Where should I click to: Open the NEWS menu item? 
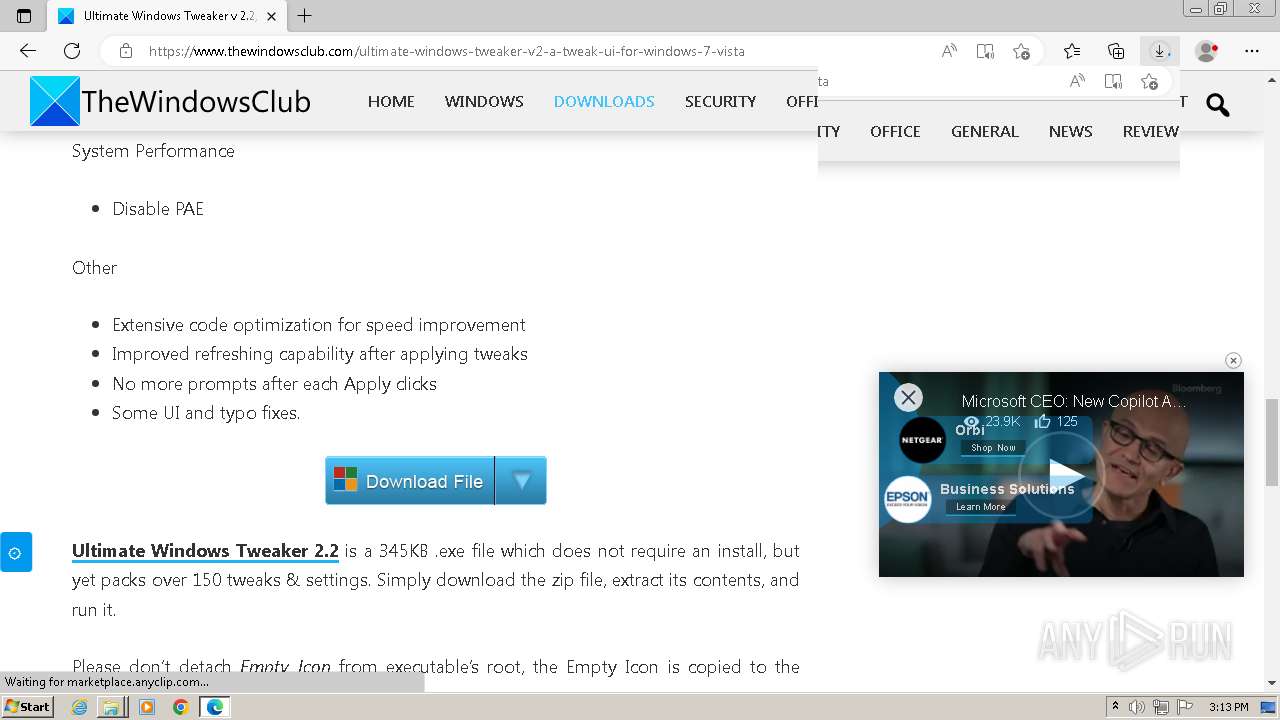(x=1070, y=131)
